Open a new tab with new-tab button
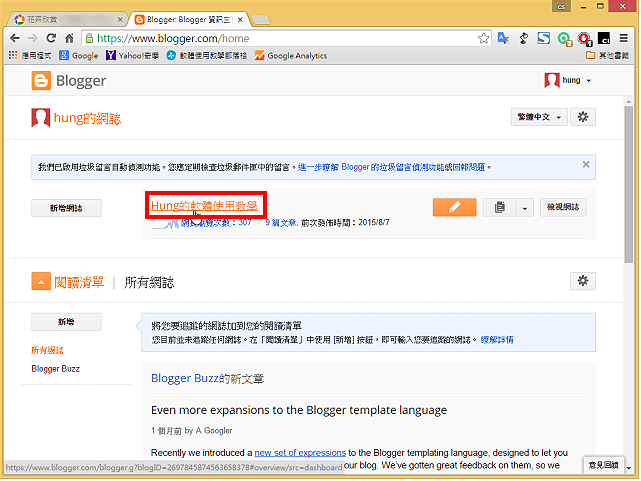The height and width of the screenshot is (481, 641). tap(260, 19)
